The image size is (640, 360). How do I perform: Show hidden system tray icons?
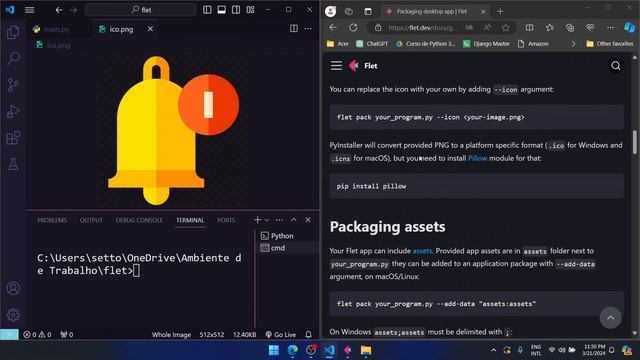pos(493,350)
